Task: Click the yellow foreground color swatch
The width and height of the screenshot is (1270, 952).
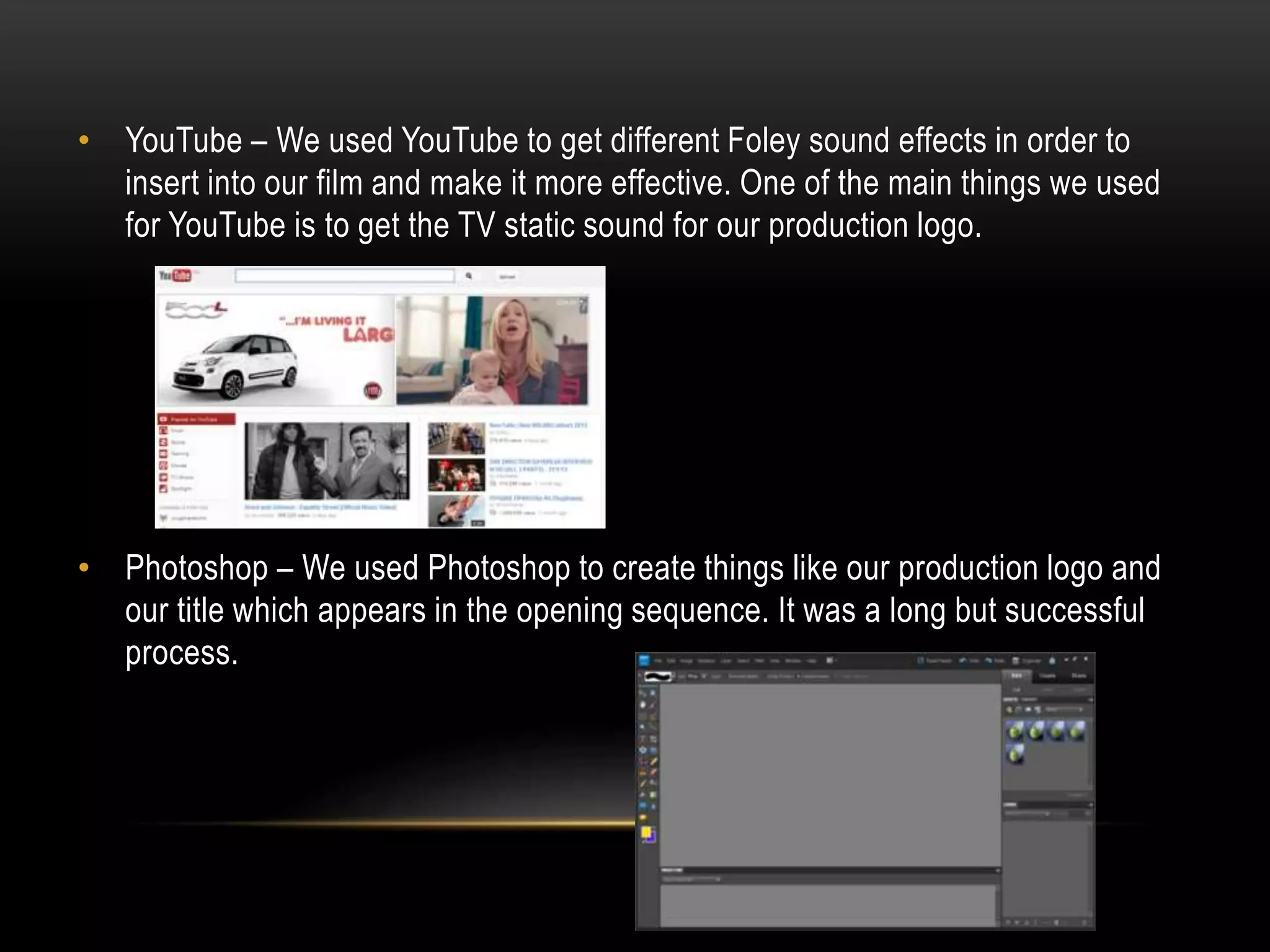Action: (x=646, y=832)
